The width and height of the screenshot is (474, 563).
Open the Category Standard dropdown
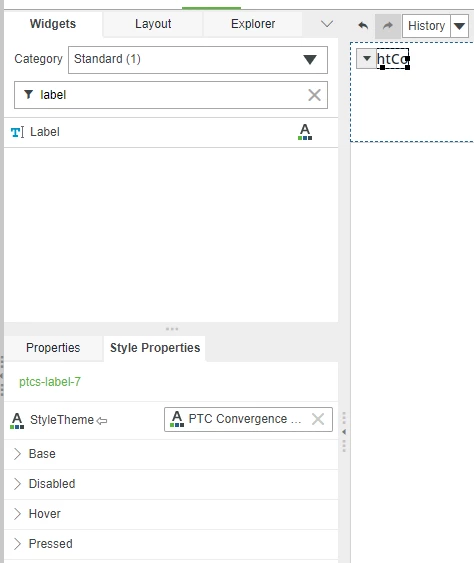(198, 60)
